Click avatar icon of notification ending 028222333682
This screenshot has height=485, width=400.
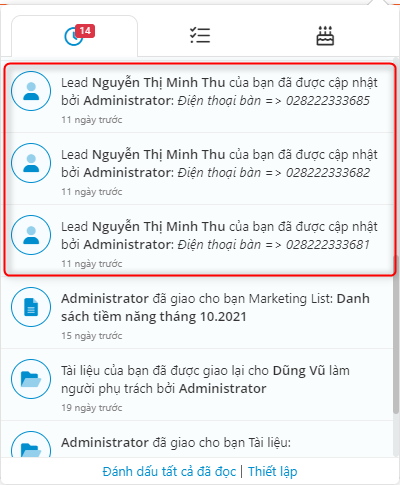coord(31,163)
